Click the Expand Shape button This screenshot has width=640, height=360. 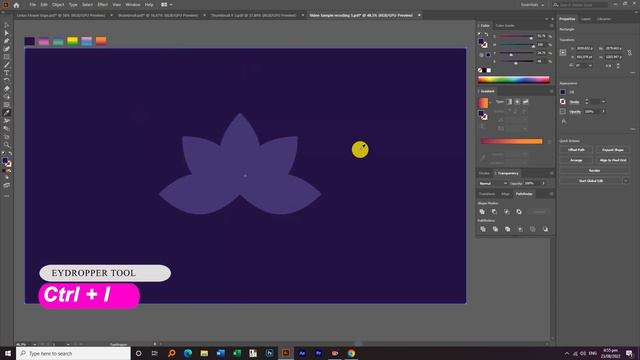(x=613, y=150)
